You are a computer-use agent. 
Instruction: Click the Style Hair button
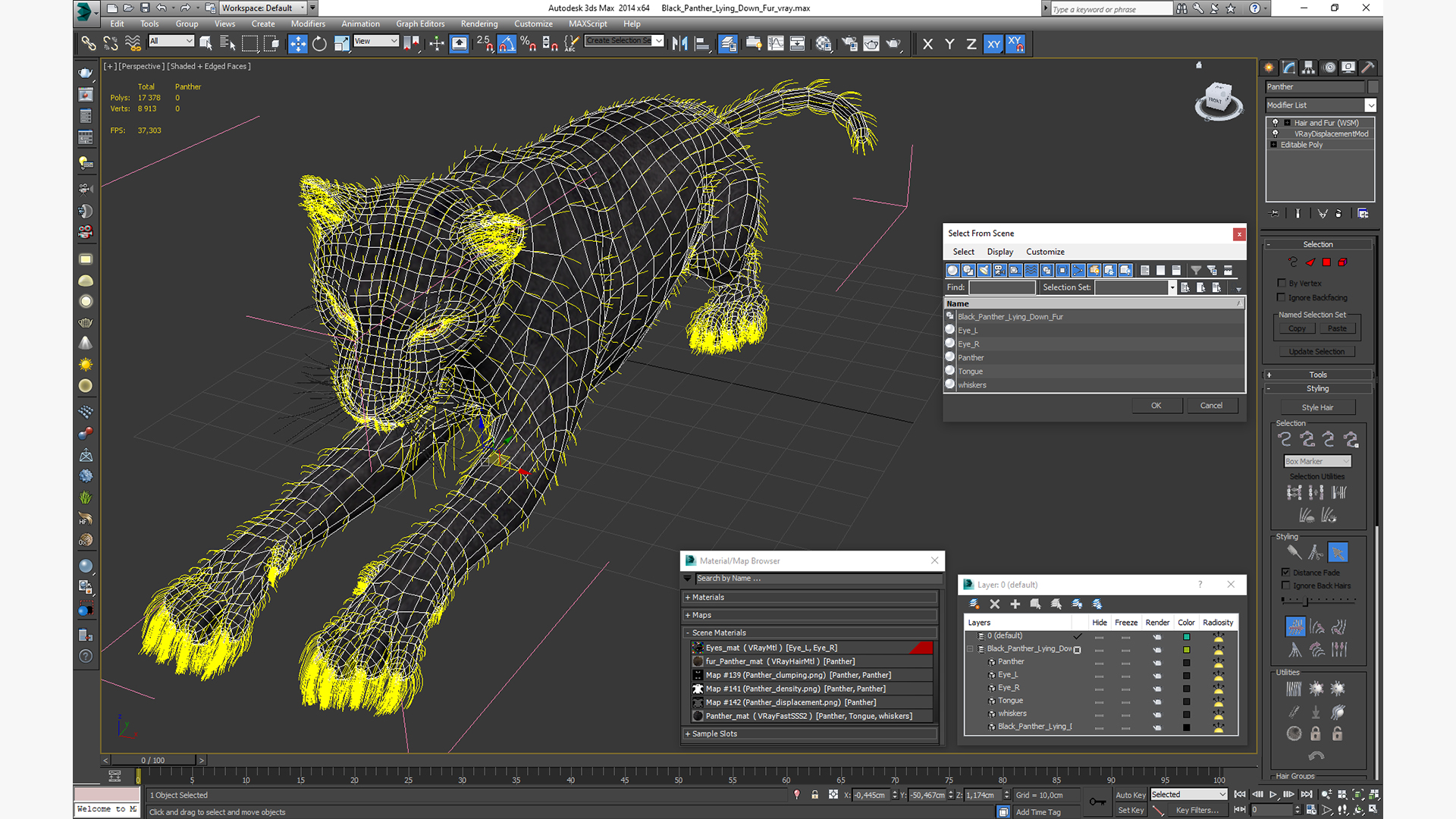click(x=1317, y=407)
